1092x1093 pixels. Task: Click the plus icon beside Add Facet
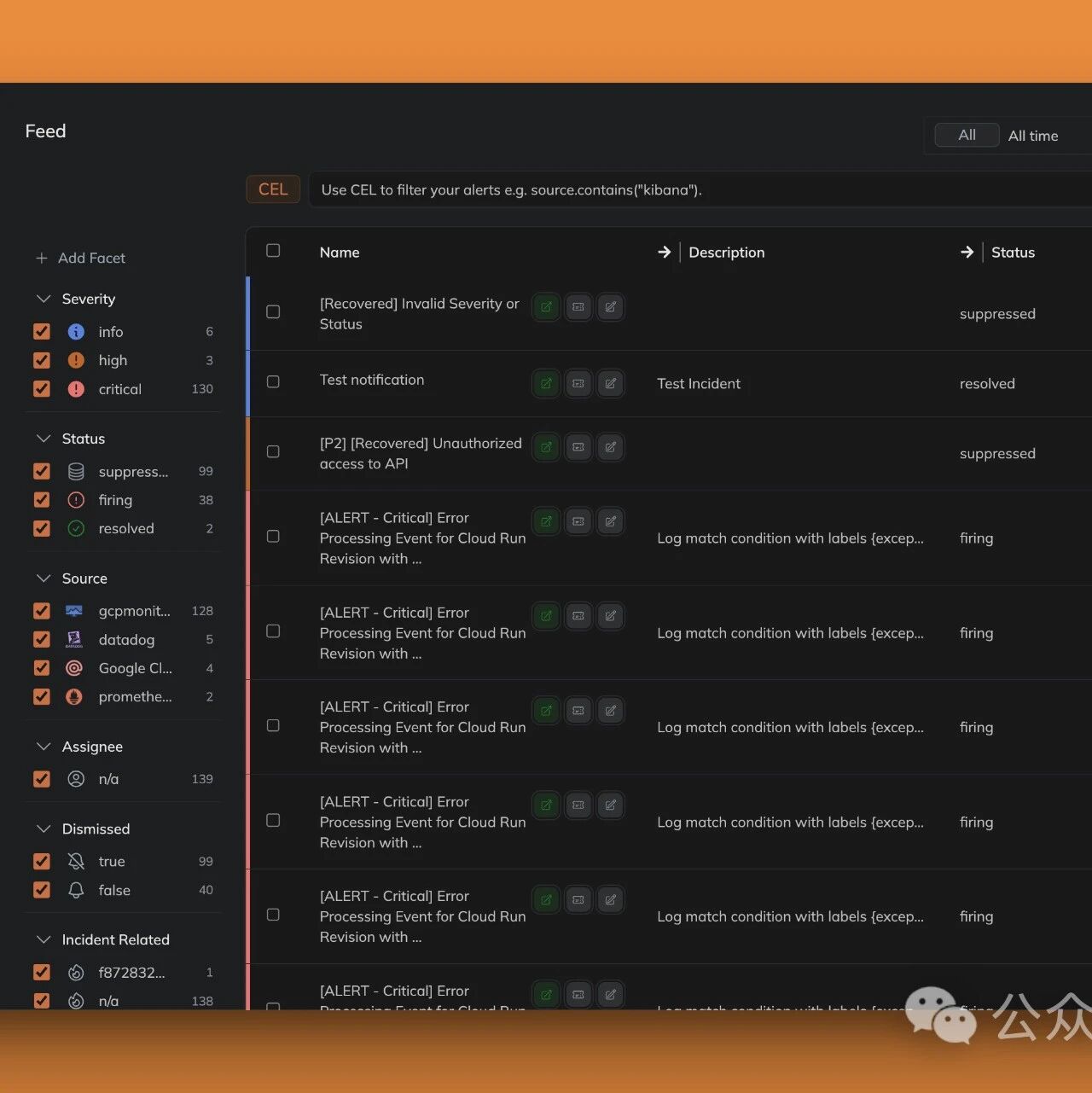[x=41, y=258]
